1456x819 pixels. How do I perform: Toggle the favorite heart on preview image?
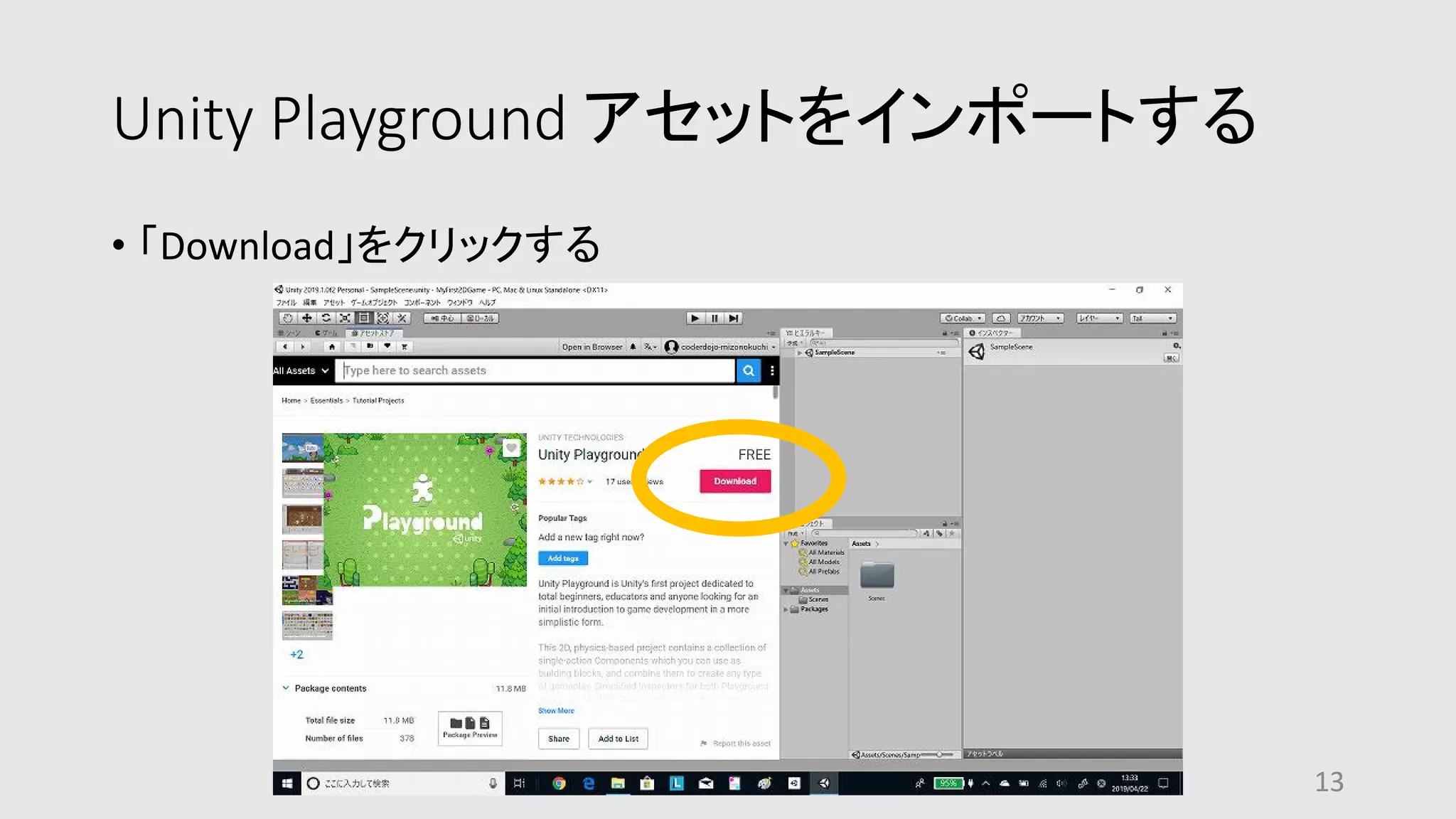click(511, 448)
